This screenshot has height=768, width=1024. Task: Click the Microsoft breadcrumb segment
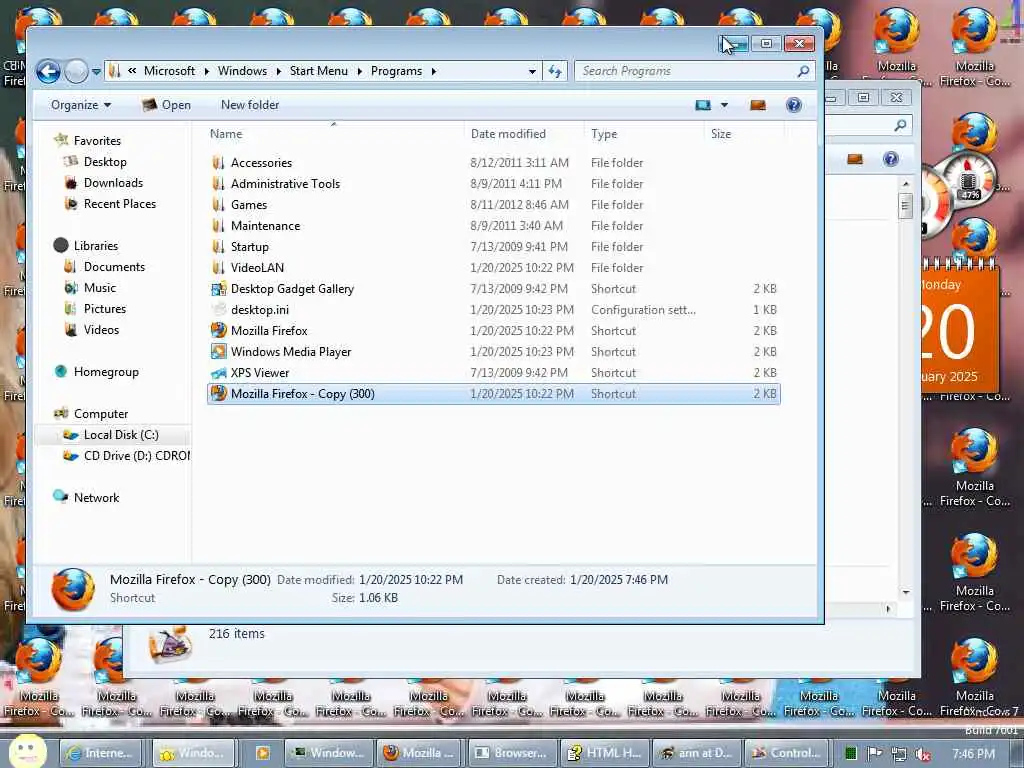(169, 71)
